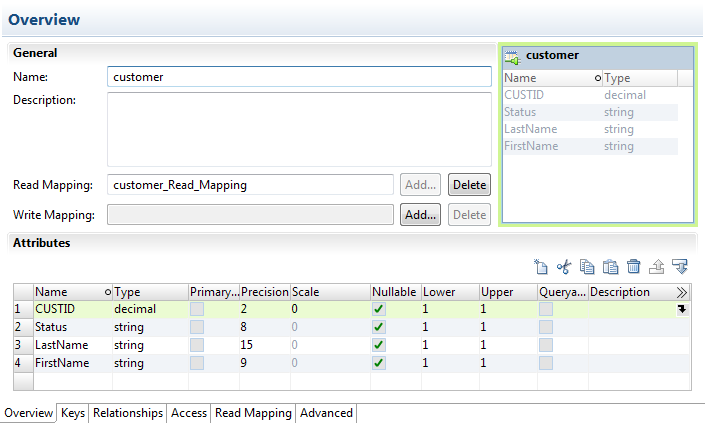Click the customer object icon in diagram header

point(512,56)
